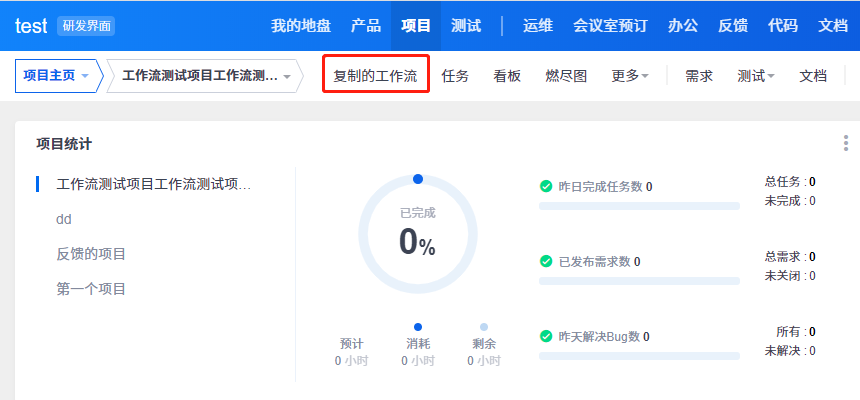Switch to the 产品 top menu
Image resolution: width=860 pixels, height=400 pixels.
point(365,26)
